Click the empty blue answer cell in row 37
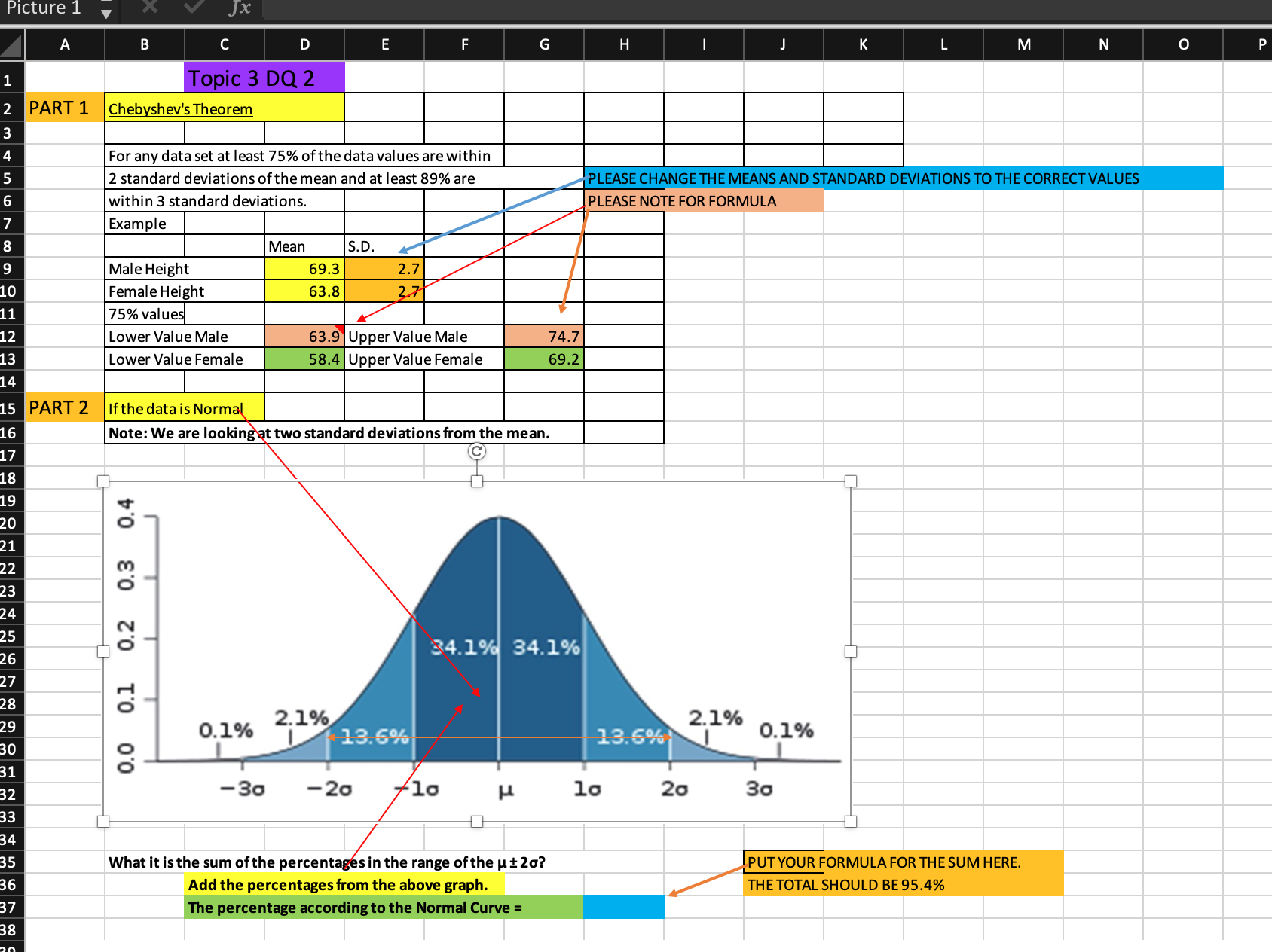The image size is (1272, 952). pos(624,908)
